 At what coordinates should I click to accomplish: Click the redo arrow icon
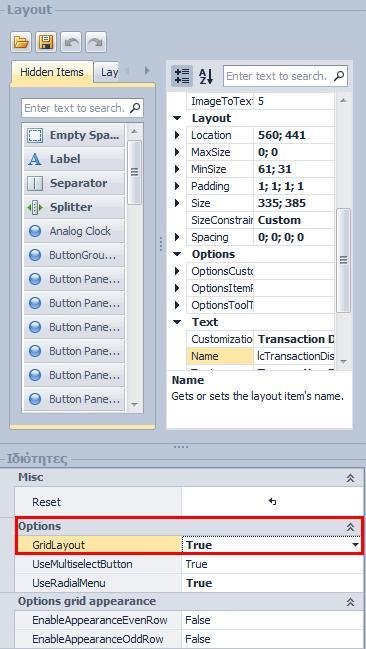pyautogui.click(x=96, y=42)
